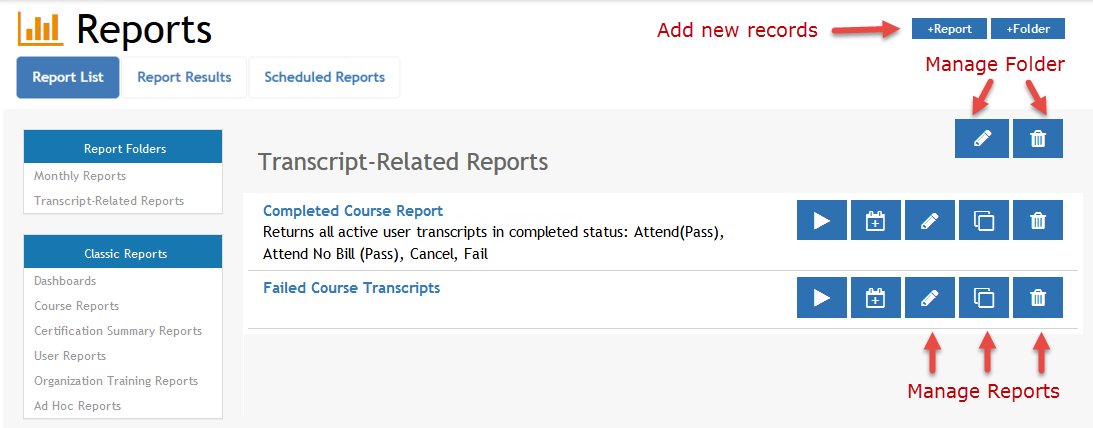Image resolution: width=1093 pixels, height=428 pixels.
Task: Select Certification Summary Reports in Classic Reports
Action: click(x=118, y=331)
